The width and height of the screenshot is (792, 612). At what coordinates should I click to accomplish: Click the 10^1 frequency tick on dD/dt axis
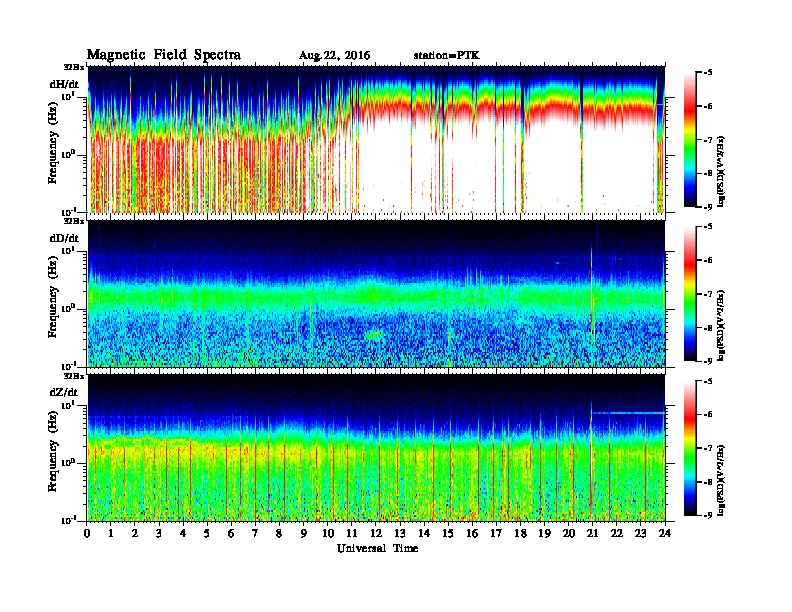click(x=68, y=250)
